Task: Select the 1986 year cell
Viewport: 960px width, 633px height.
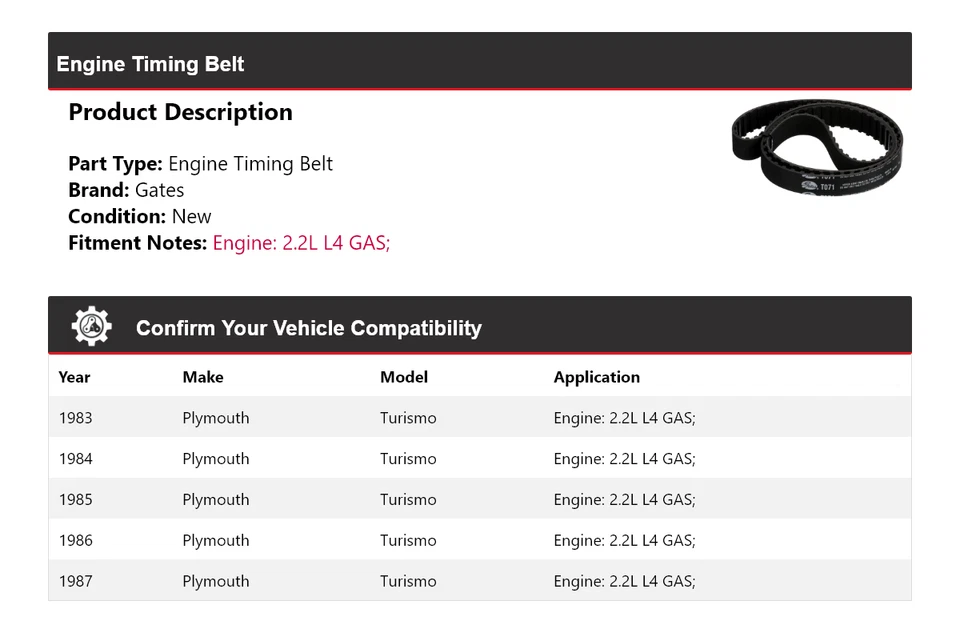Action: click(x=76, y=540)
